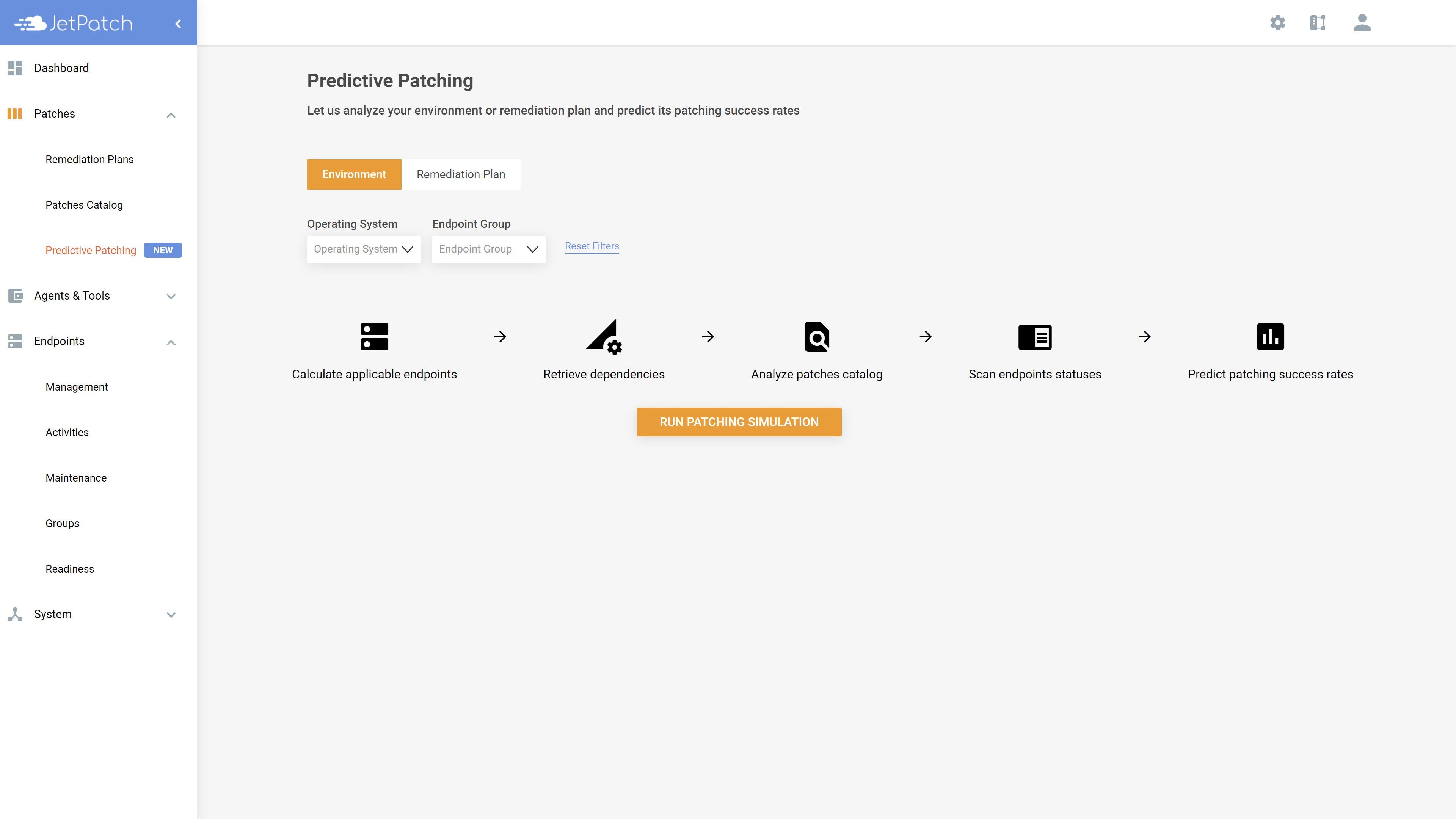Screen dimensions: 1456x819
Task: Click the Analyze patches catalog icon
Action: point(817,337)
